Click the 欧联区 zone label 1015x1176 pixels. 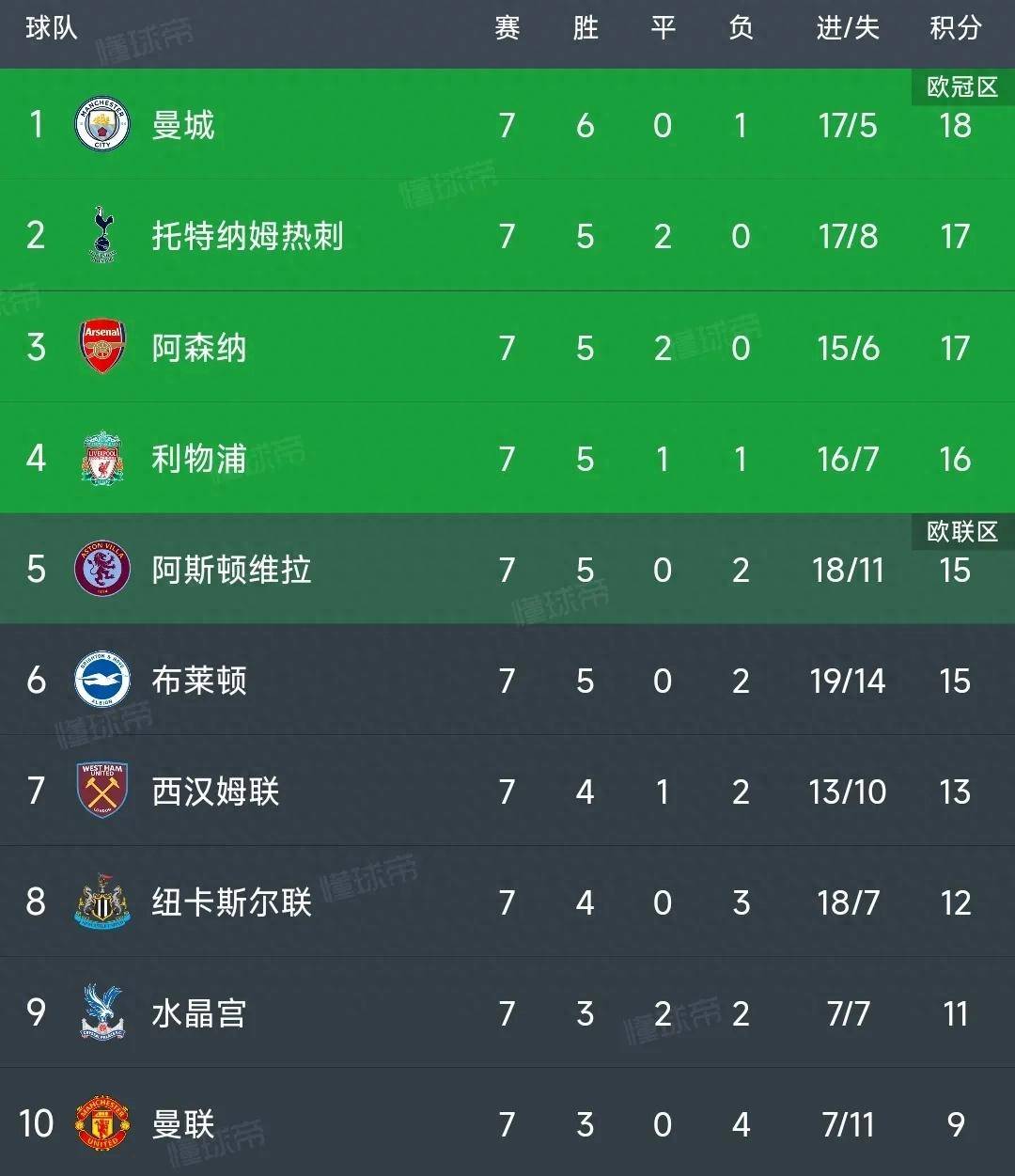pyautogui.click(x=961, y=532)
